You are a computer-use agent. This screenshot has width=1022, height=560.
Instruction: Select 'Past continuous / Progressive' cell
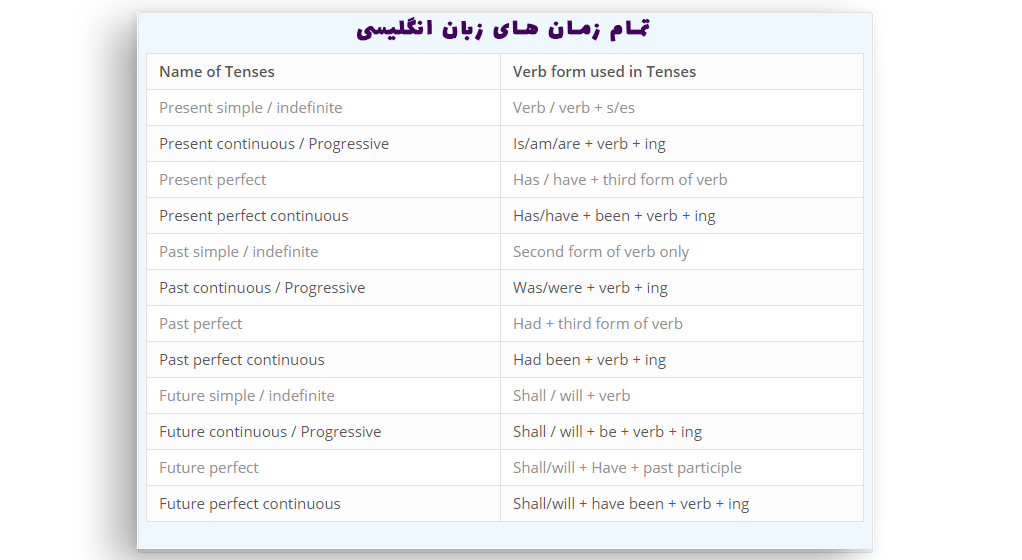(x=323, y=287)
